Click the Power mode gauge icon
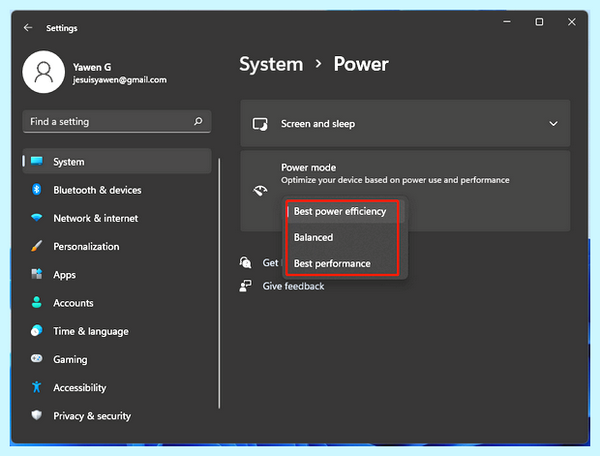 [260, 190]
